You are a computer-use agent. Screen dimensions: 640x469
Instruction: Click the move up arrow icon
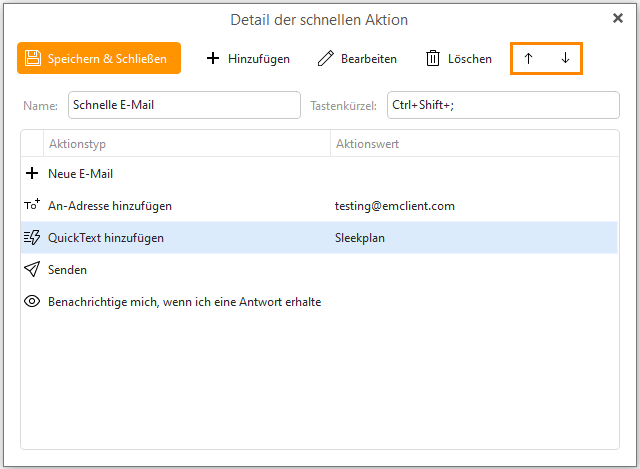click(x=528, y=58)
